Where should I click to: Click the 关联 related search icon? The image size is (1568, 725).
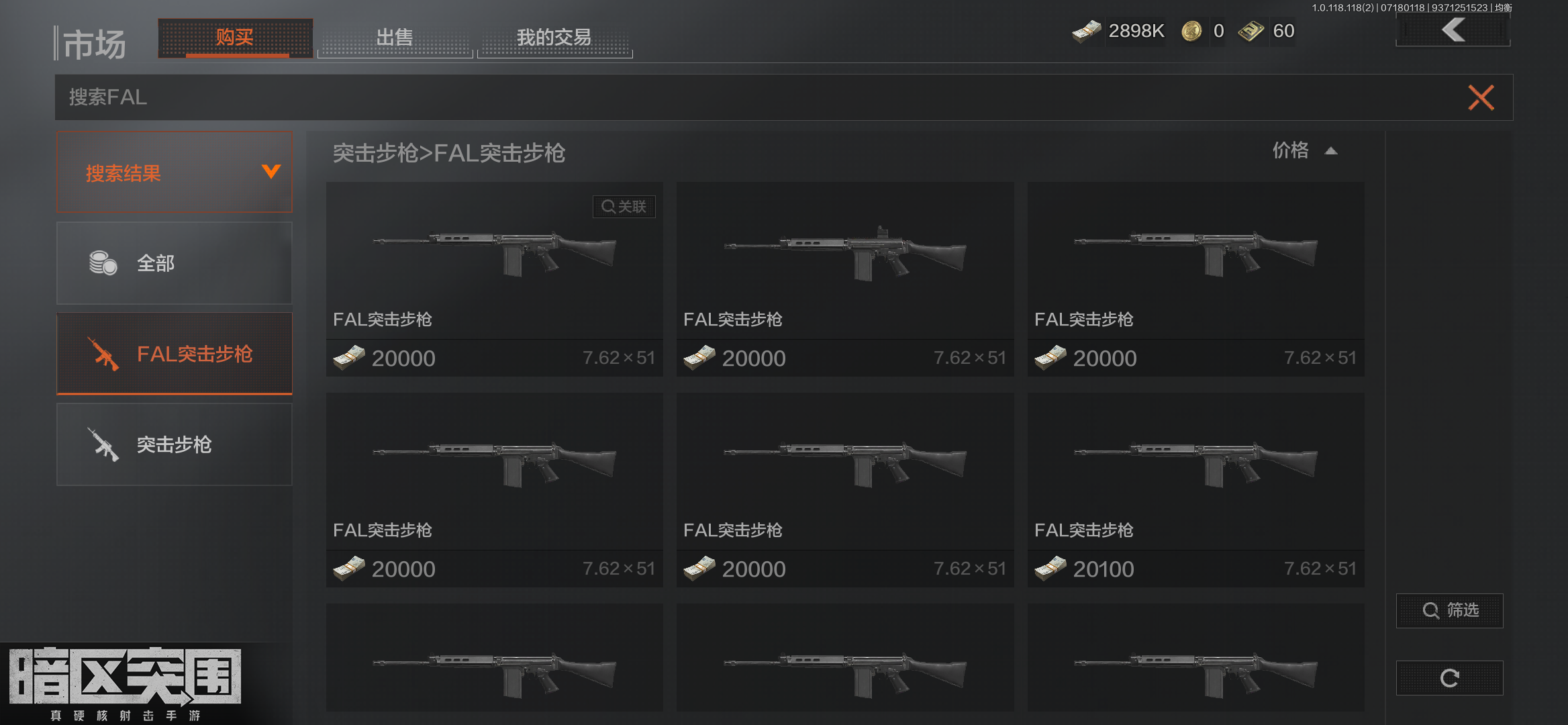tap(624, 206)
